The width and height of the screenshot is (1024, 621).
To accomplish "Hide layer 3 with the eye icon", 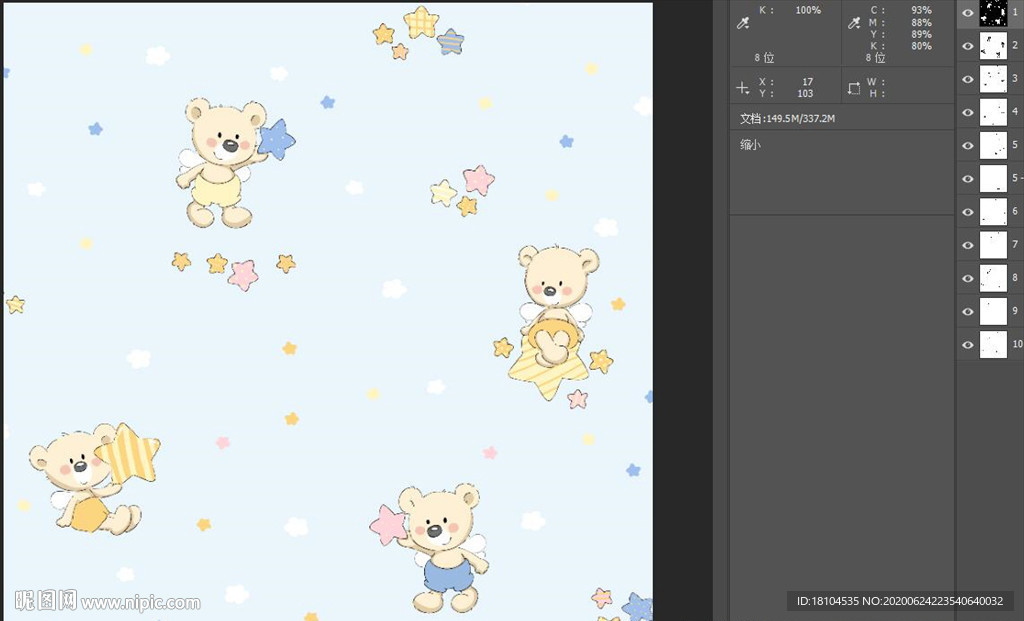I will click(968, 79).
